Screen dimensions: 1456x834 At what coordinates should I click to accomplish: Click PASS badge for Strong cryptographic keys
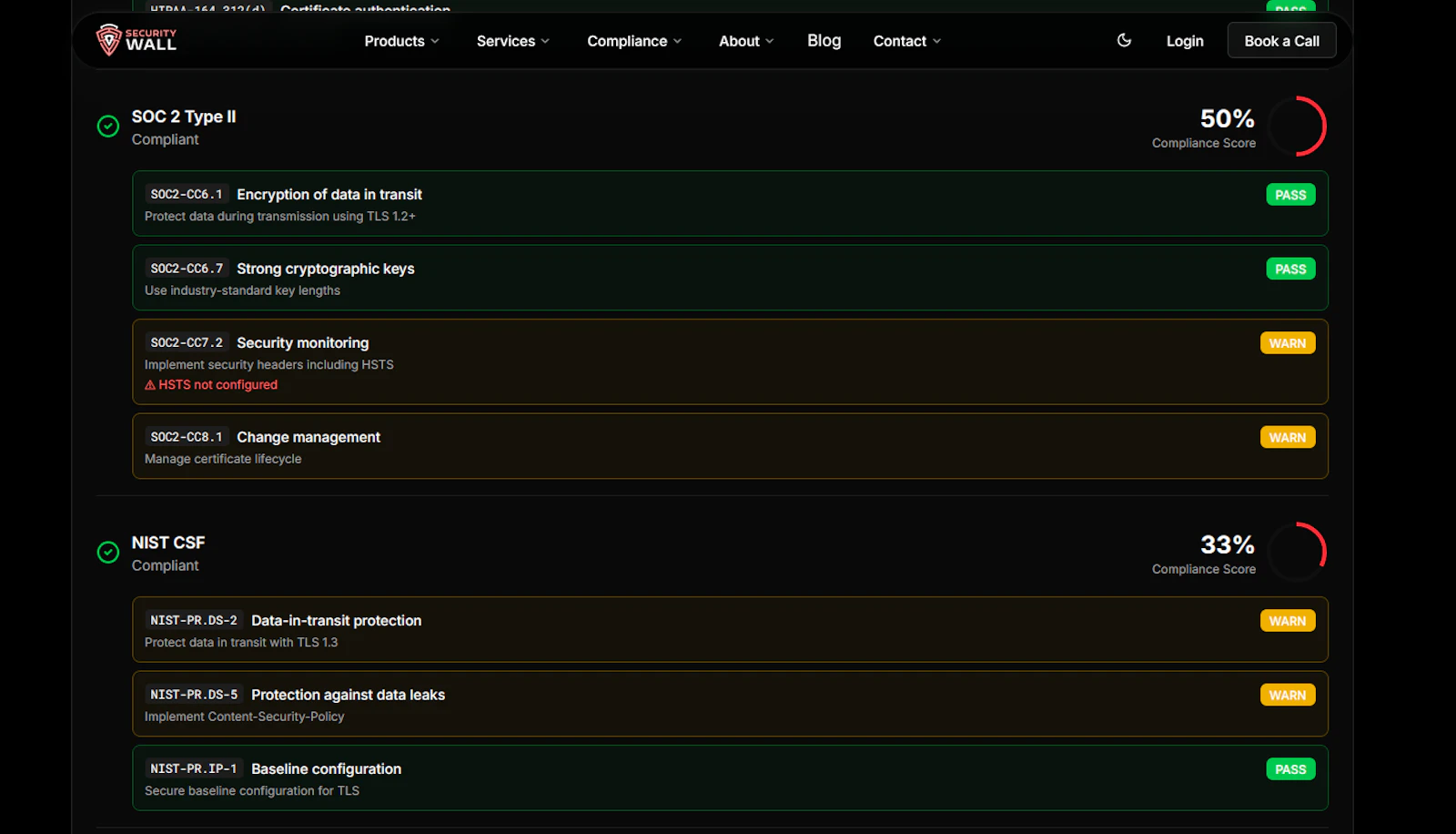pos(1290,269)
